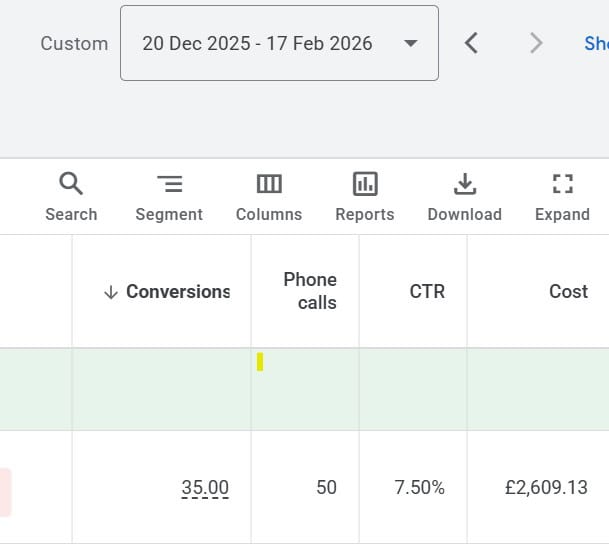
Task: Click the Custom date range label
Action: click(x=74, y=43)
